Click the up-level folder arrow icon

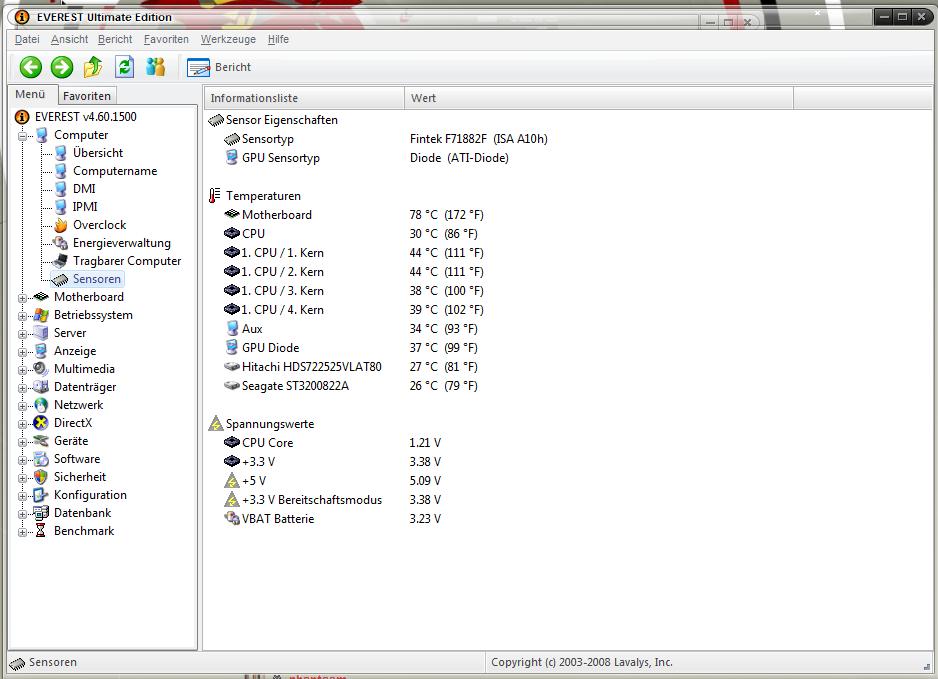point(93,67)
